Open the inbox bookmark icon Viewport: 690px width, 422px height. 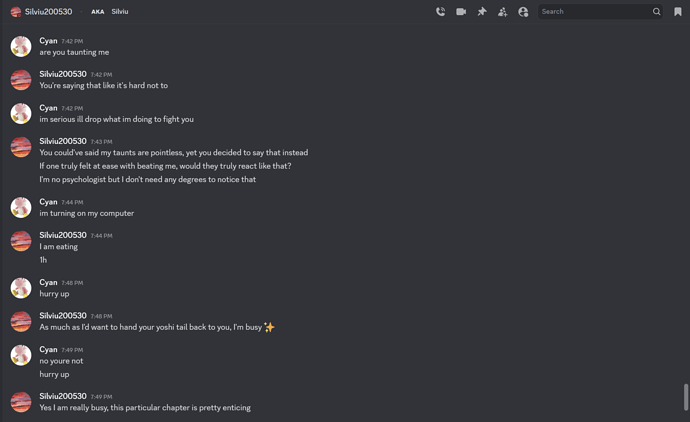678,12
